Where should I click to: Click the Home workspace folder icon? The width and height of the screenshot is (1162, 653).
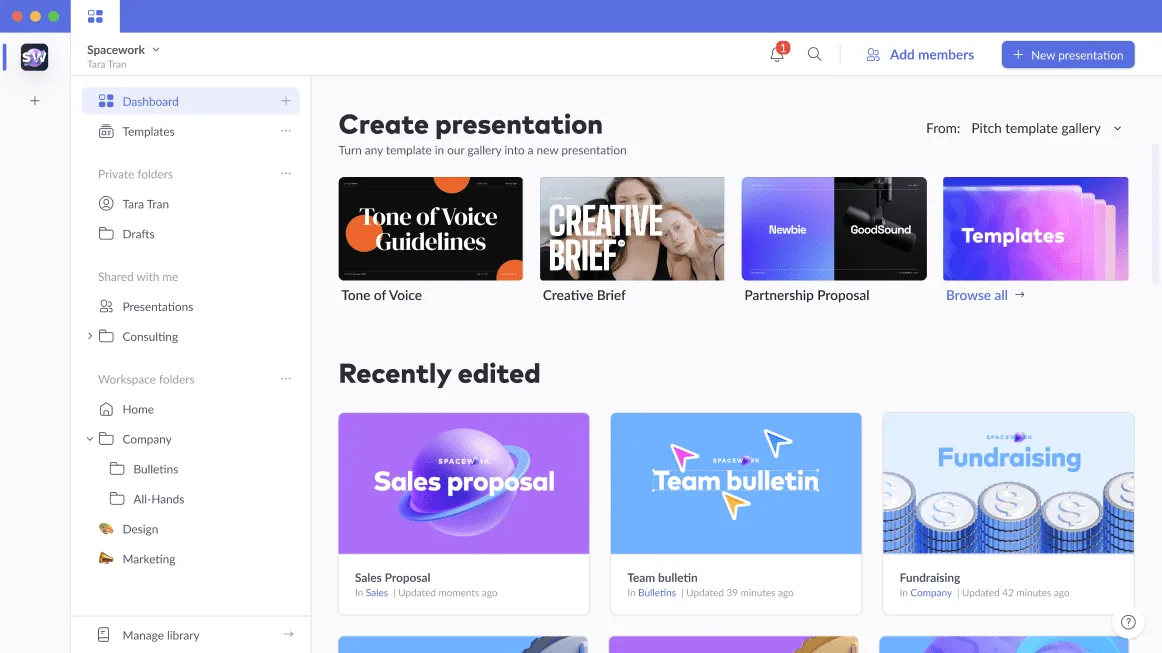coord(105,409)
